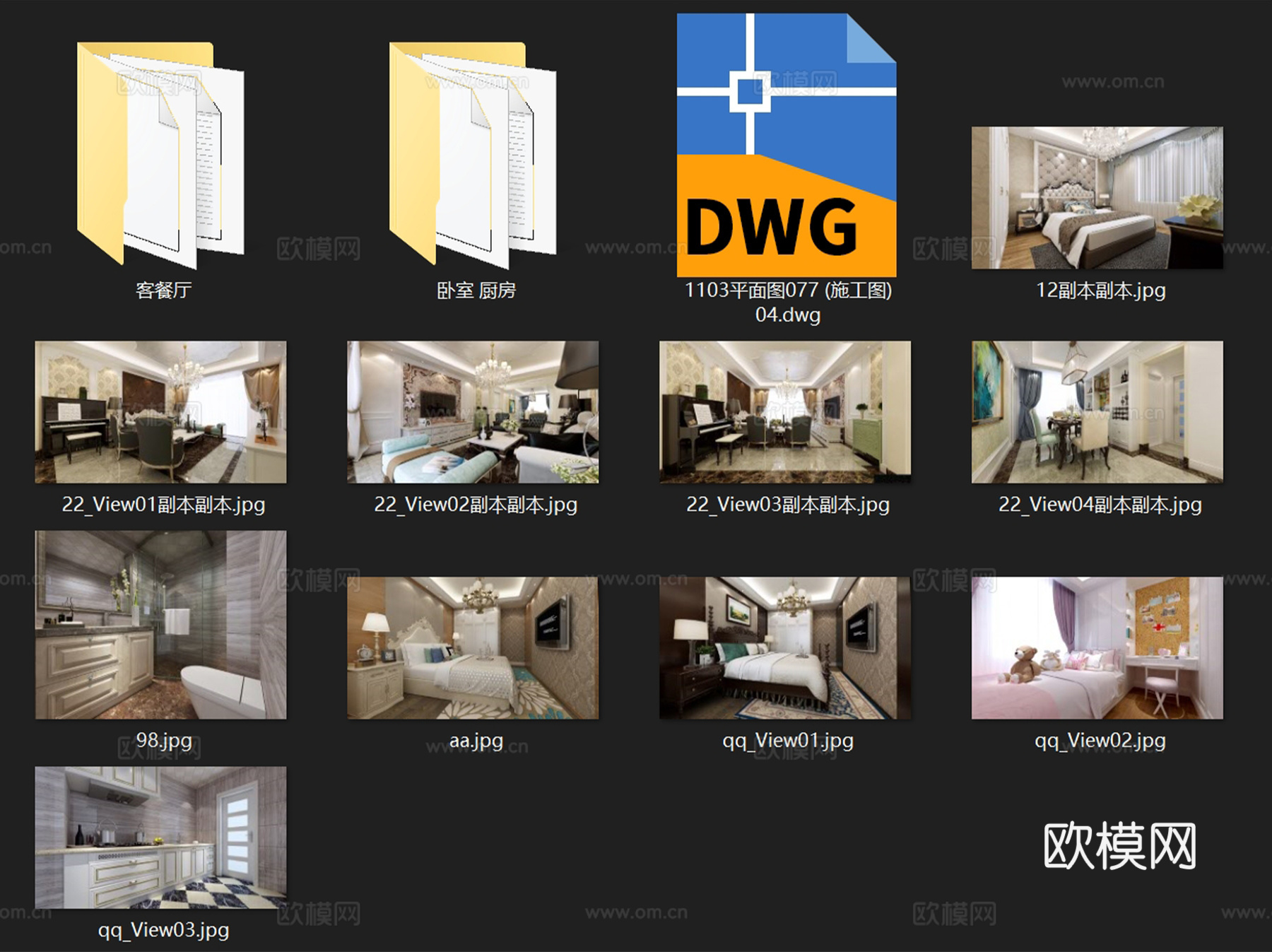Click the file name 22_View01副本副本.jpg
1272x952 pixels.
pyautogui.click(x=163, y=505)
